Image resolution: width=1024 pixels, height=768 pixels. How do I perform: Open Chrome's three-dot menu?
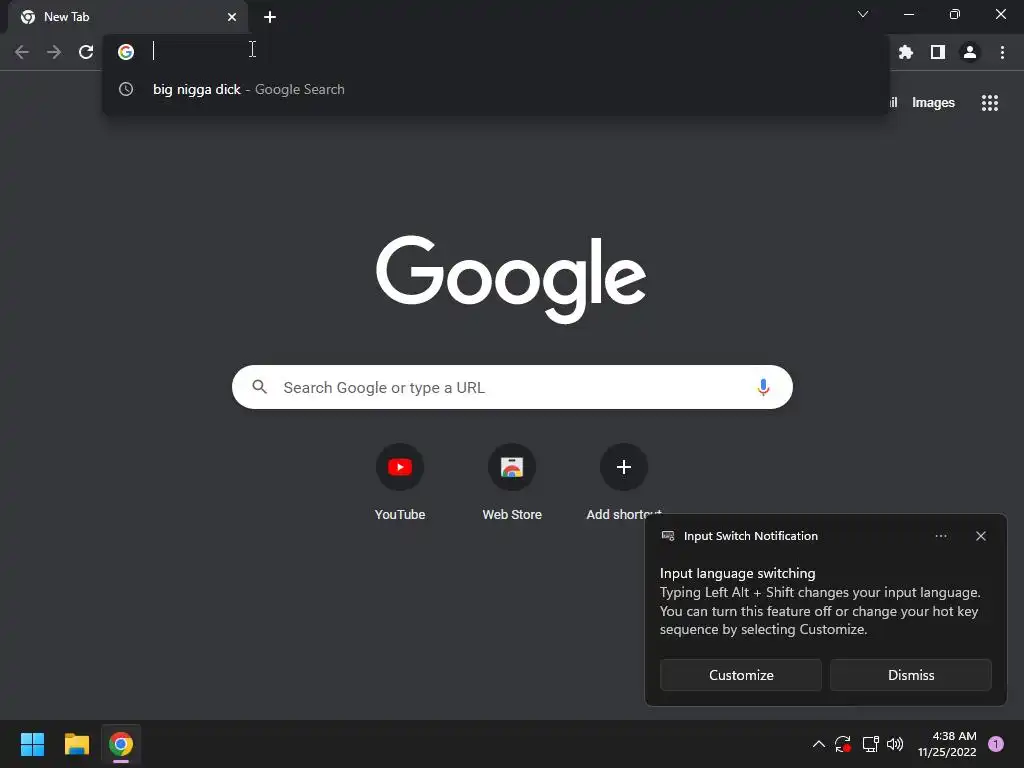coord(1002,52)
